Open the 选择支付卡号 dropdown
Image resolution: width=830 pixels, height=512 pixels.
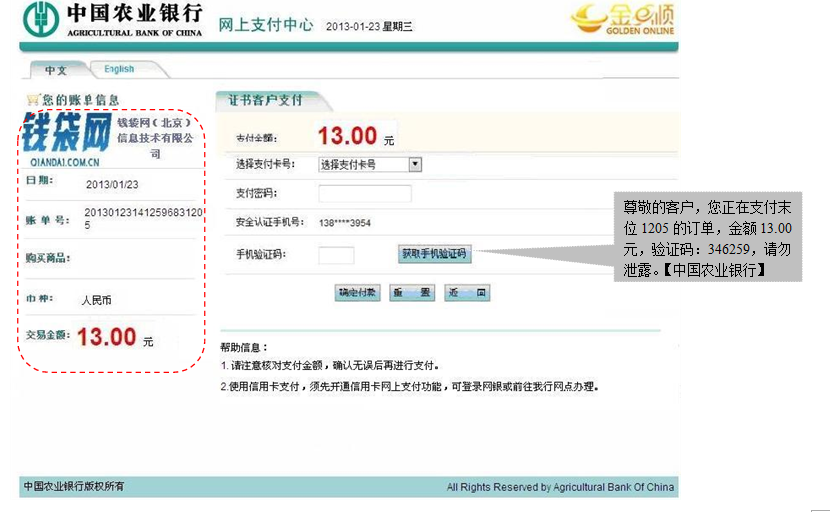point(370,165)
